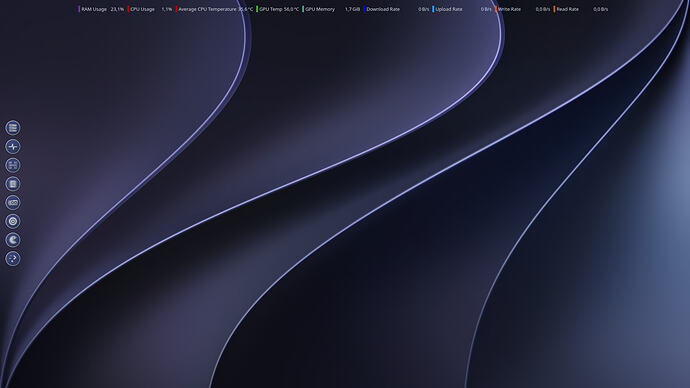The image size is (690, 388).
Task: Click the CPU usage value 1,1%
Action: point(167,9)
